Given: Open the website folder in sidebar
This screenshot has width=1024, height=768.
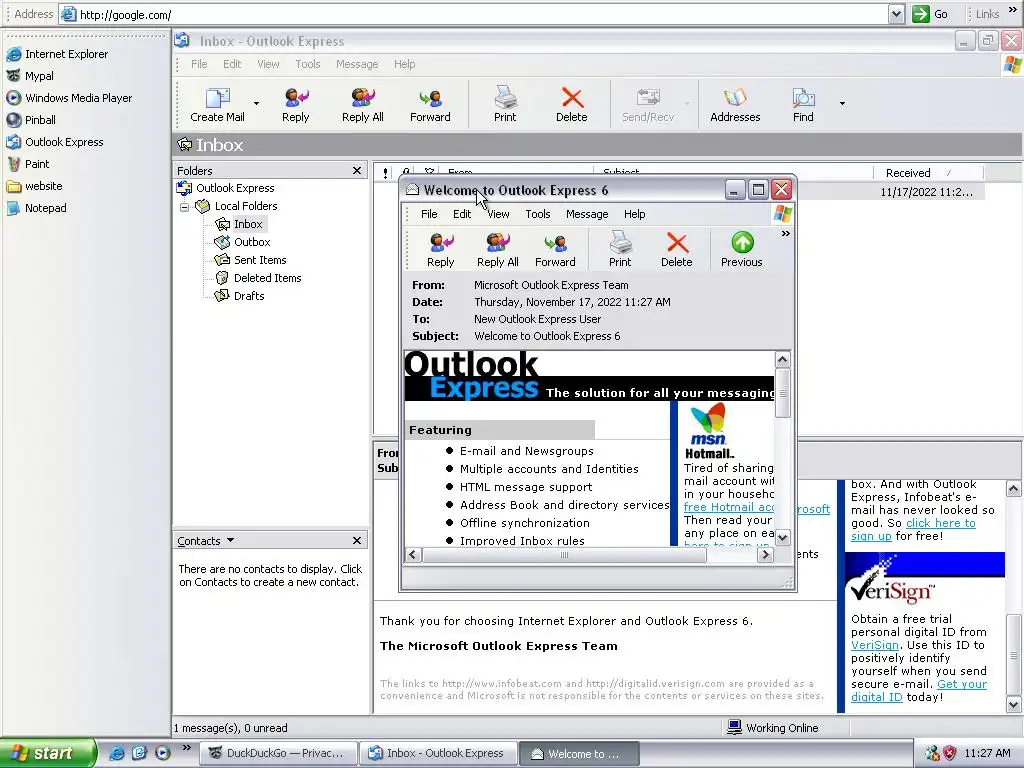Looking at the screenshot, I should [35, 186].
